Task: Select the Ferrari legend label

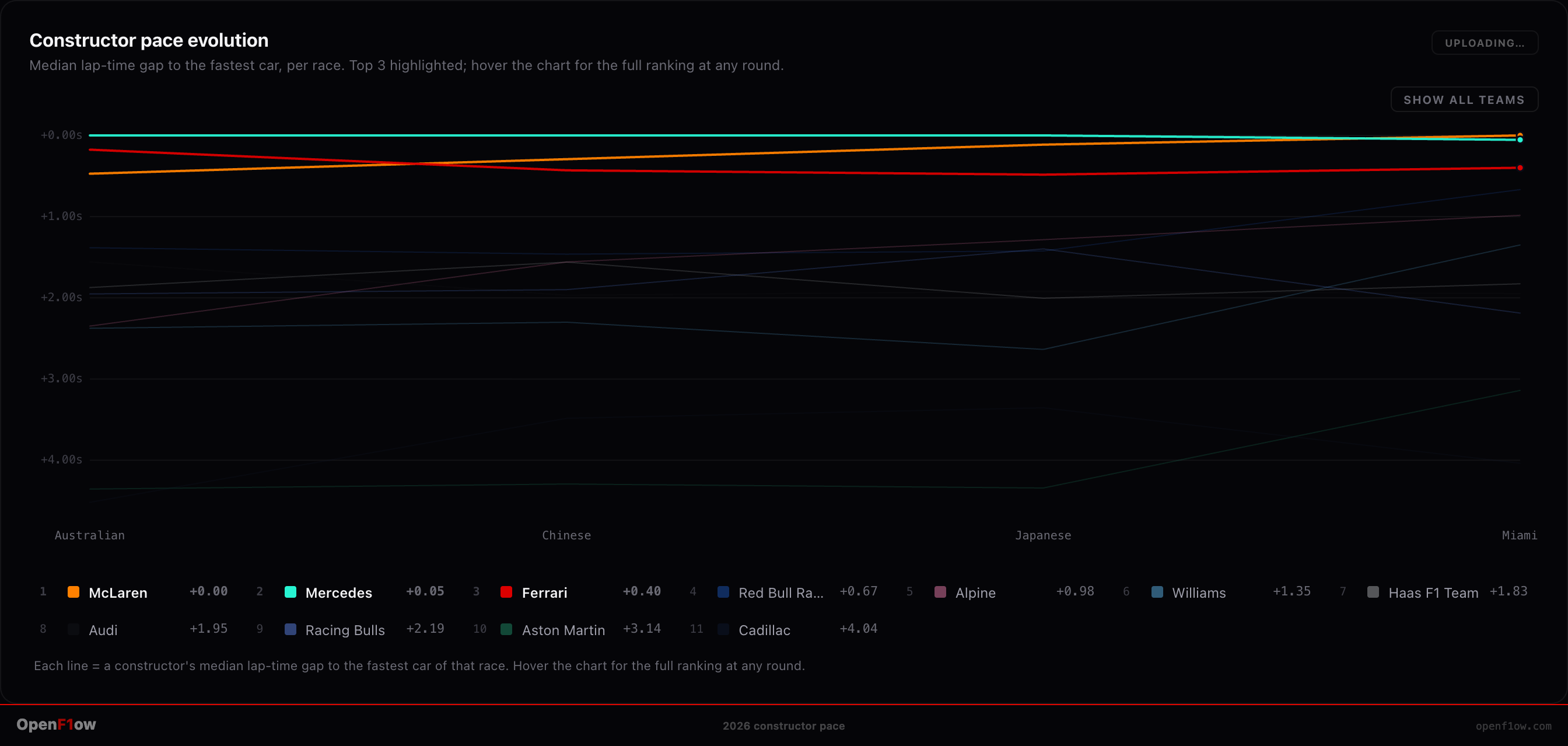Action: pos(545,592)
